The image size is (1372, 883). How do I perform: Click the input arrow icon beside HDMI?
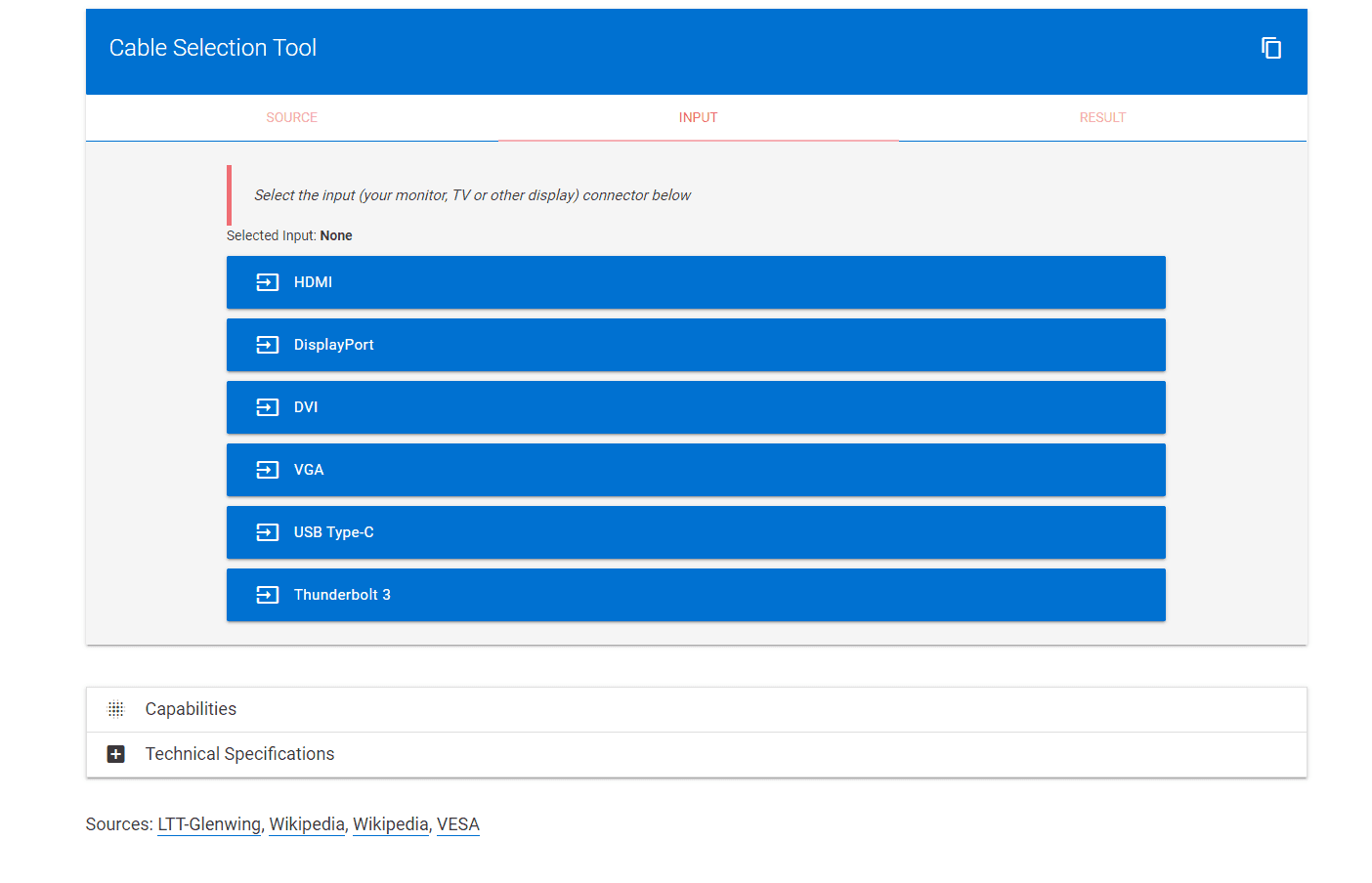(267, 282)
